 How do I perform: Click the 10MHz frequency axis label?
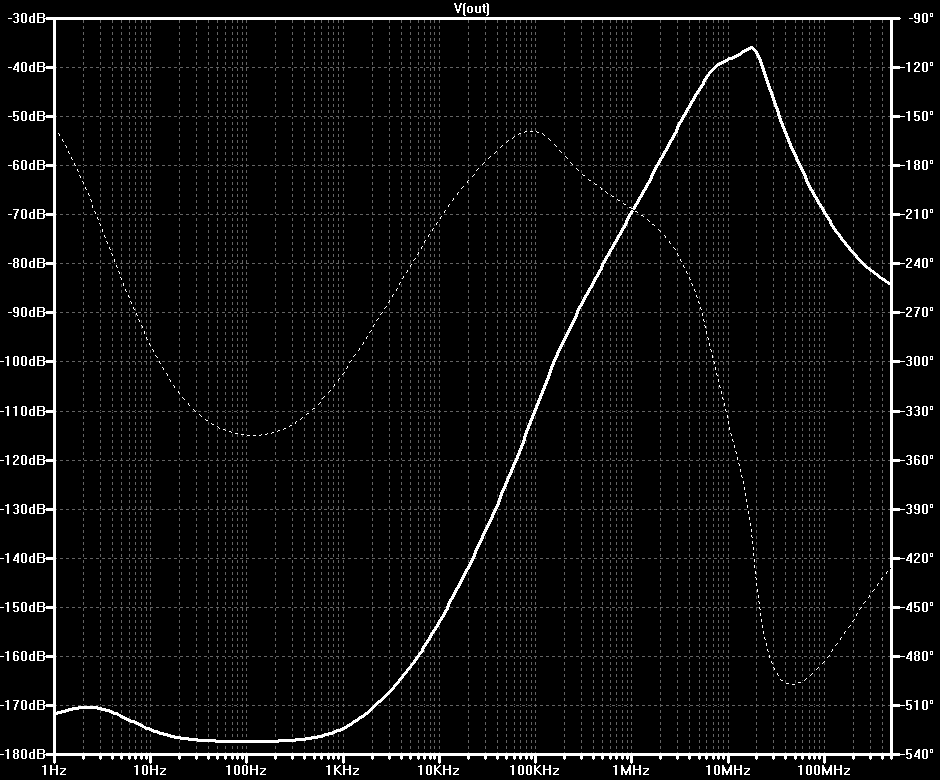pyautogui.click(x=728, y=770)
